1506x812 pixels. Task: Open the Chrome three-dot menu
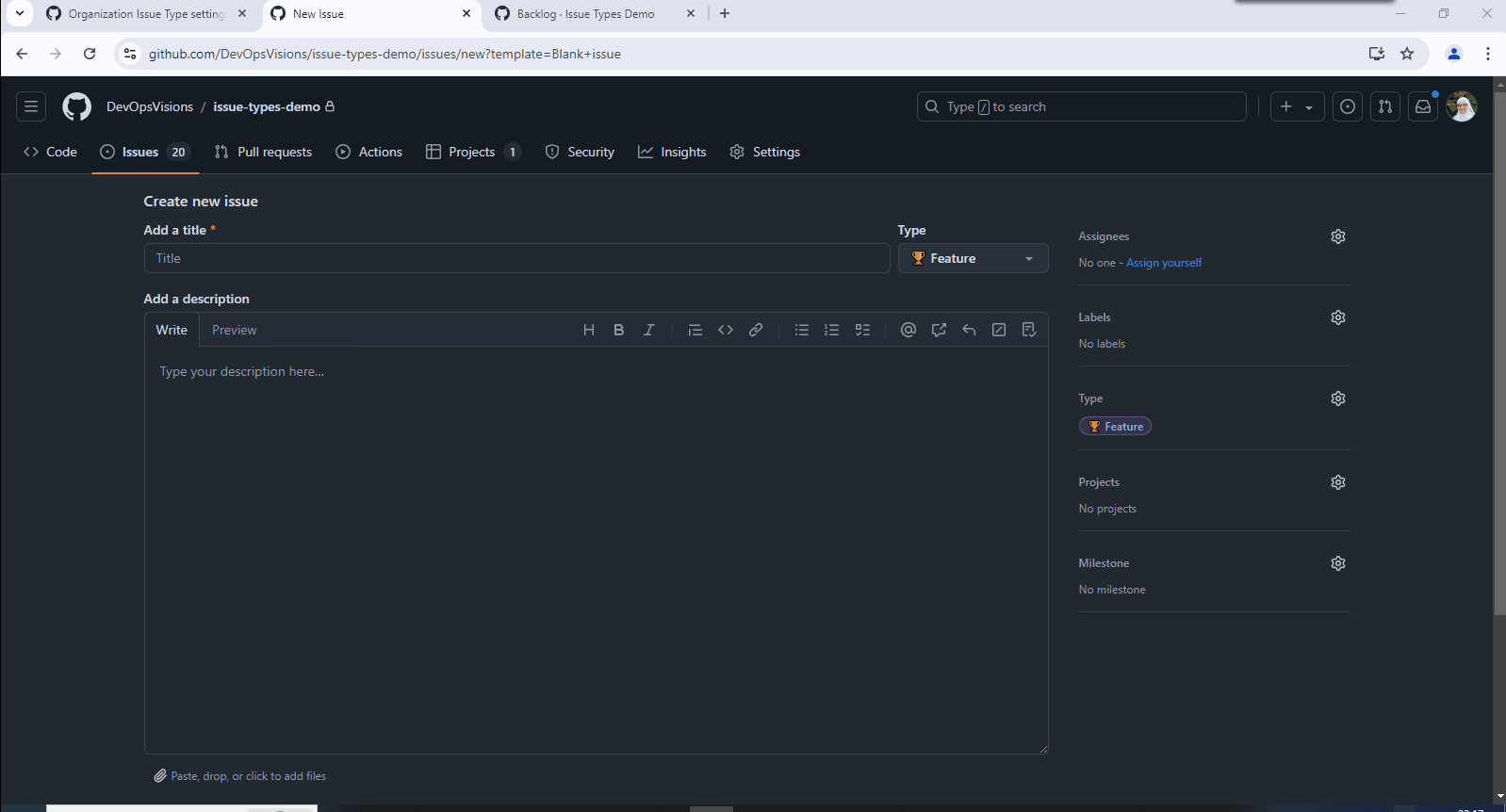1488,54
